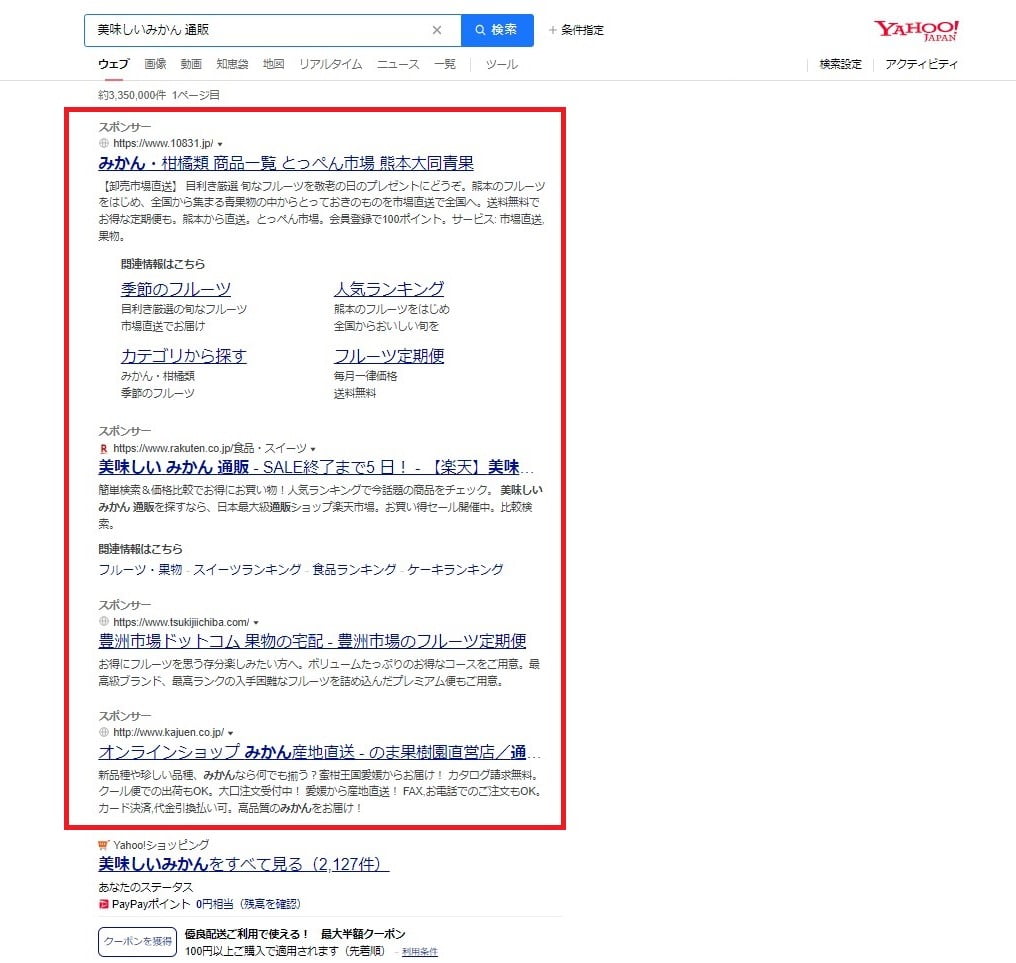Click the PayPay icon beside PayPayポイント
Viewport: 1016px width, 963px height.
(x=104, y=904)
